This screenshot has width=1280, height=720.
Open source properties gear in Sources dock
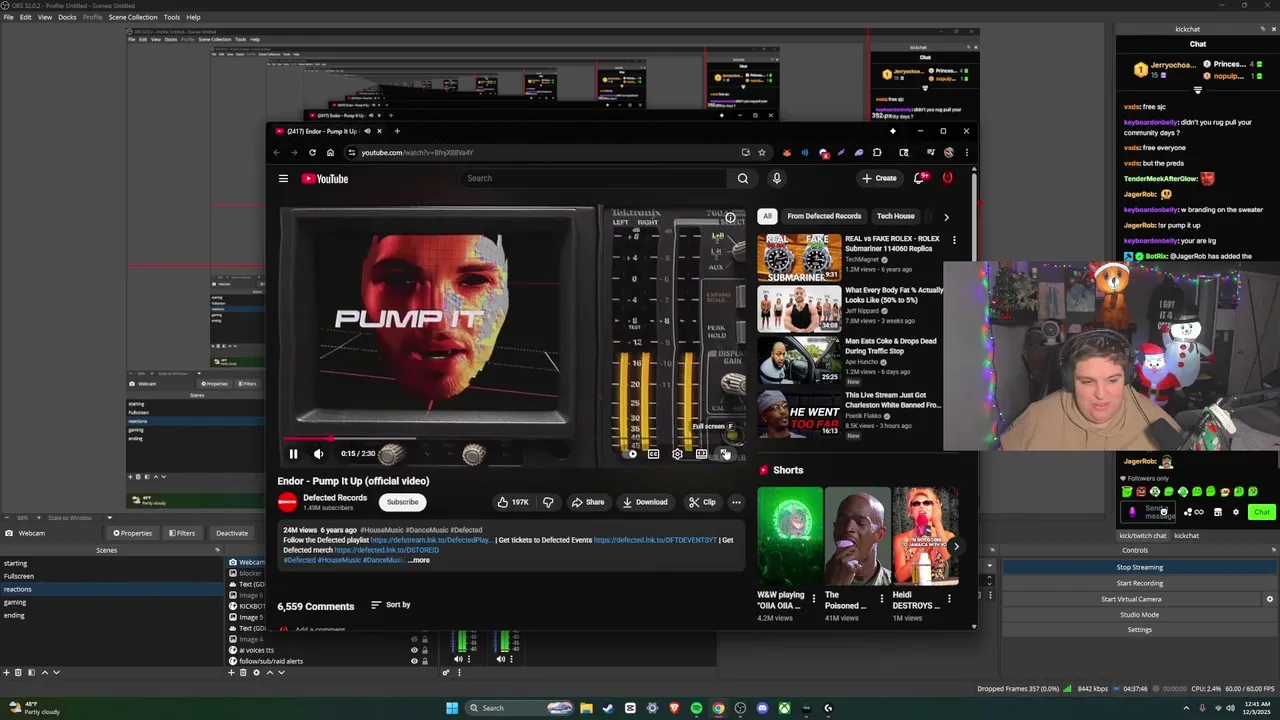256,672
